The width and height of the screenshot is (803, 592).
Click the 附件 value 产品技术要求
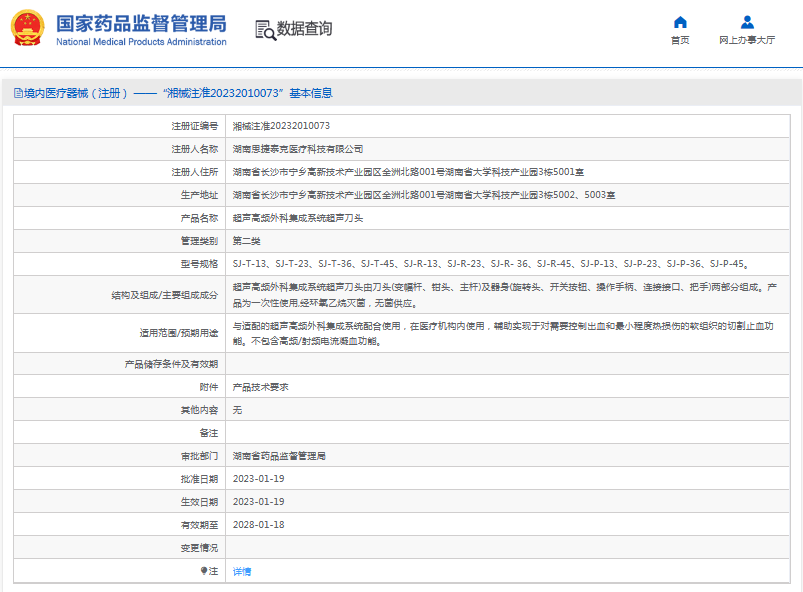click(263, 386)
